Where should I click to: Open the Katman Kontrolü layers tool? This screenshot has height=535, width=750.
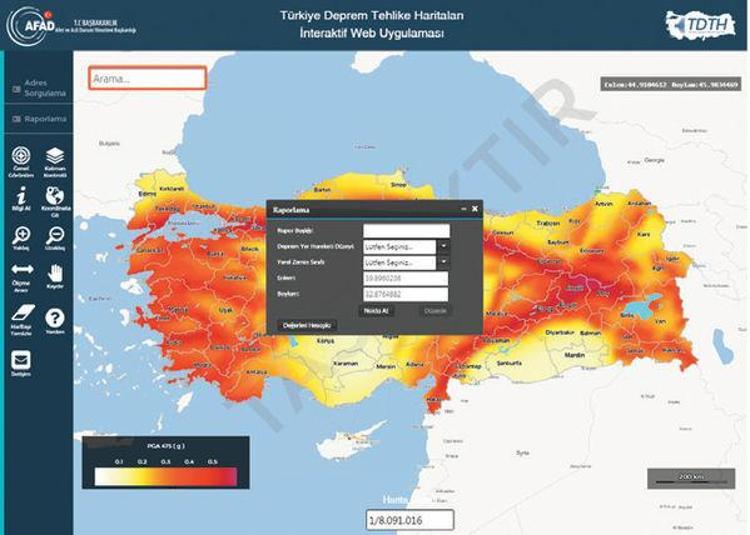click(x=55, y=157)
